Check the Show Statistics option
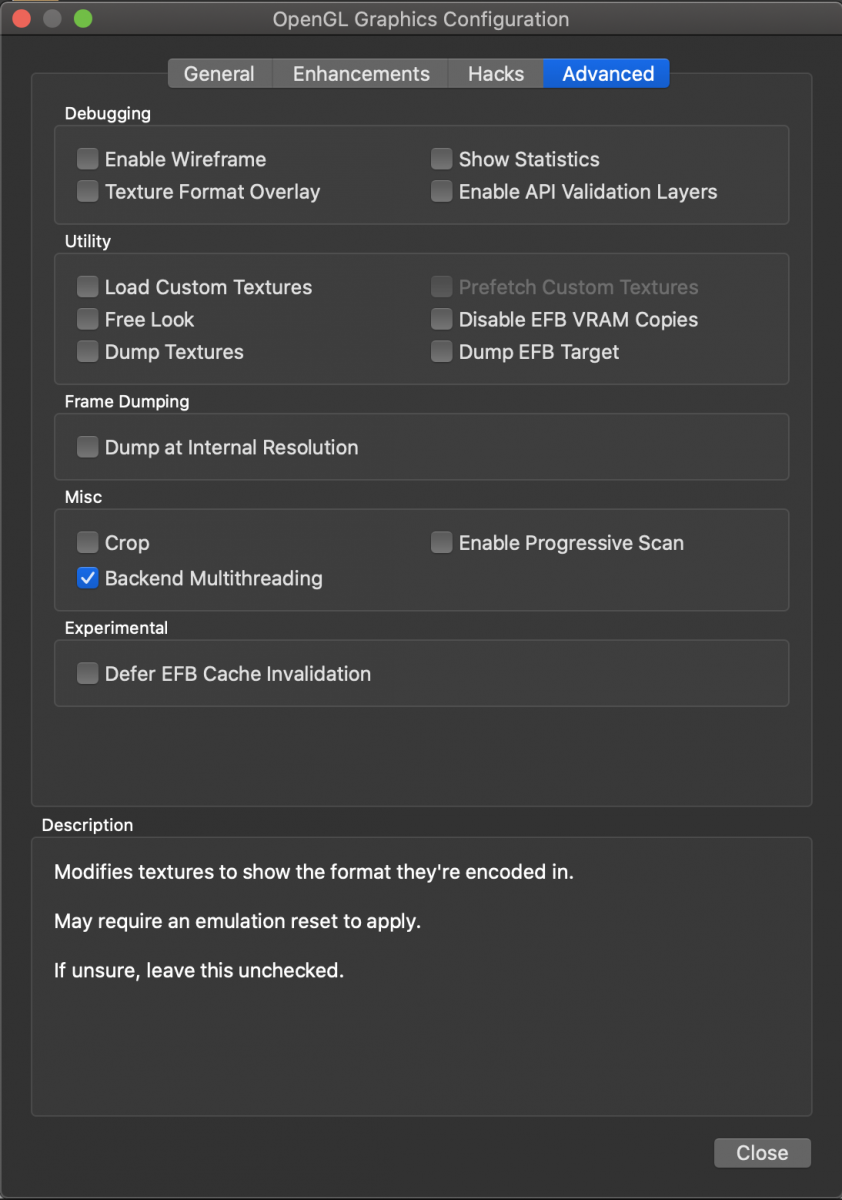This screenshot has width=842, height=1200. pyautogui.click(x=442, y=159)
